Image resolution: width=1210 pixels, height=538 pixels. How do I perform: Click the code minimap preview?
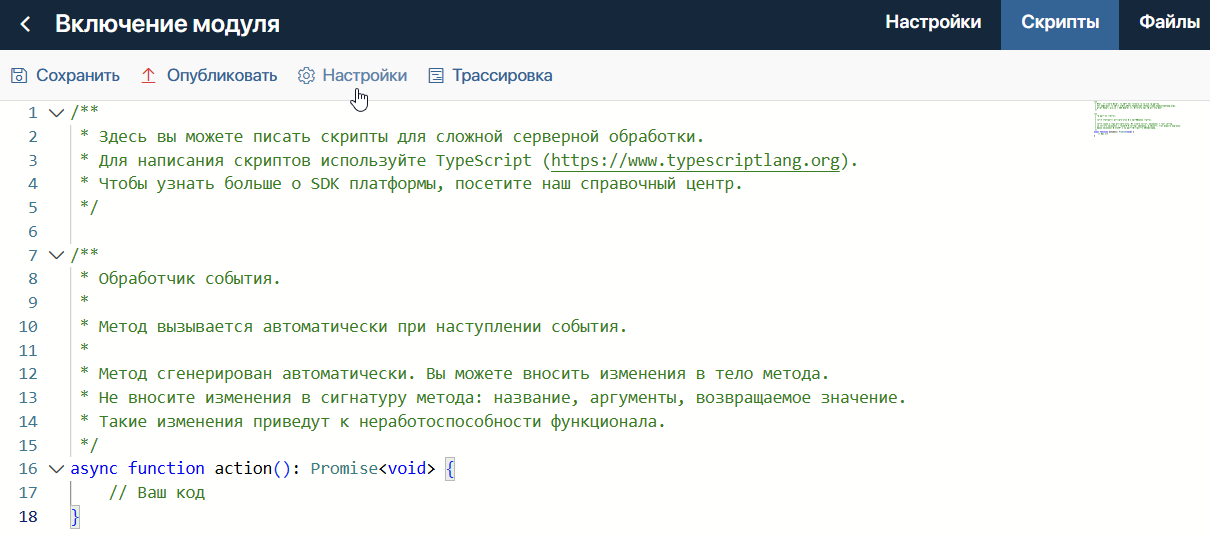point(1138,119)
